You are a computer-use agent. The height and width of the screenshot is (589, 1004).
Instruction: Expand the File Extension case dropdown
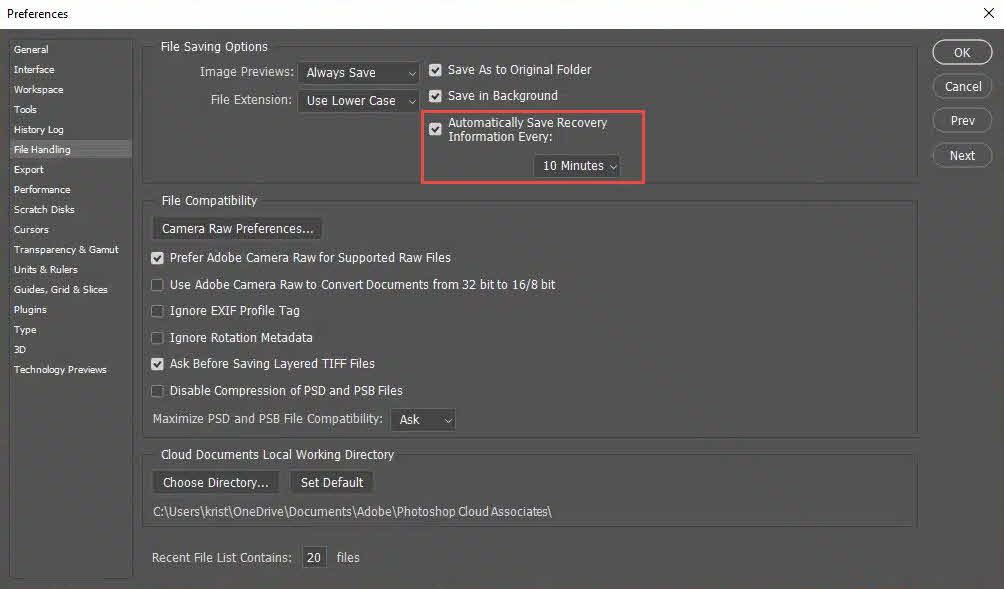click(358, 101)
